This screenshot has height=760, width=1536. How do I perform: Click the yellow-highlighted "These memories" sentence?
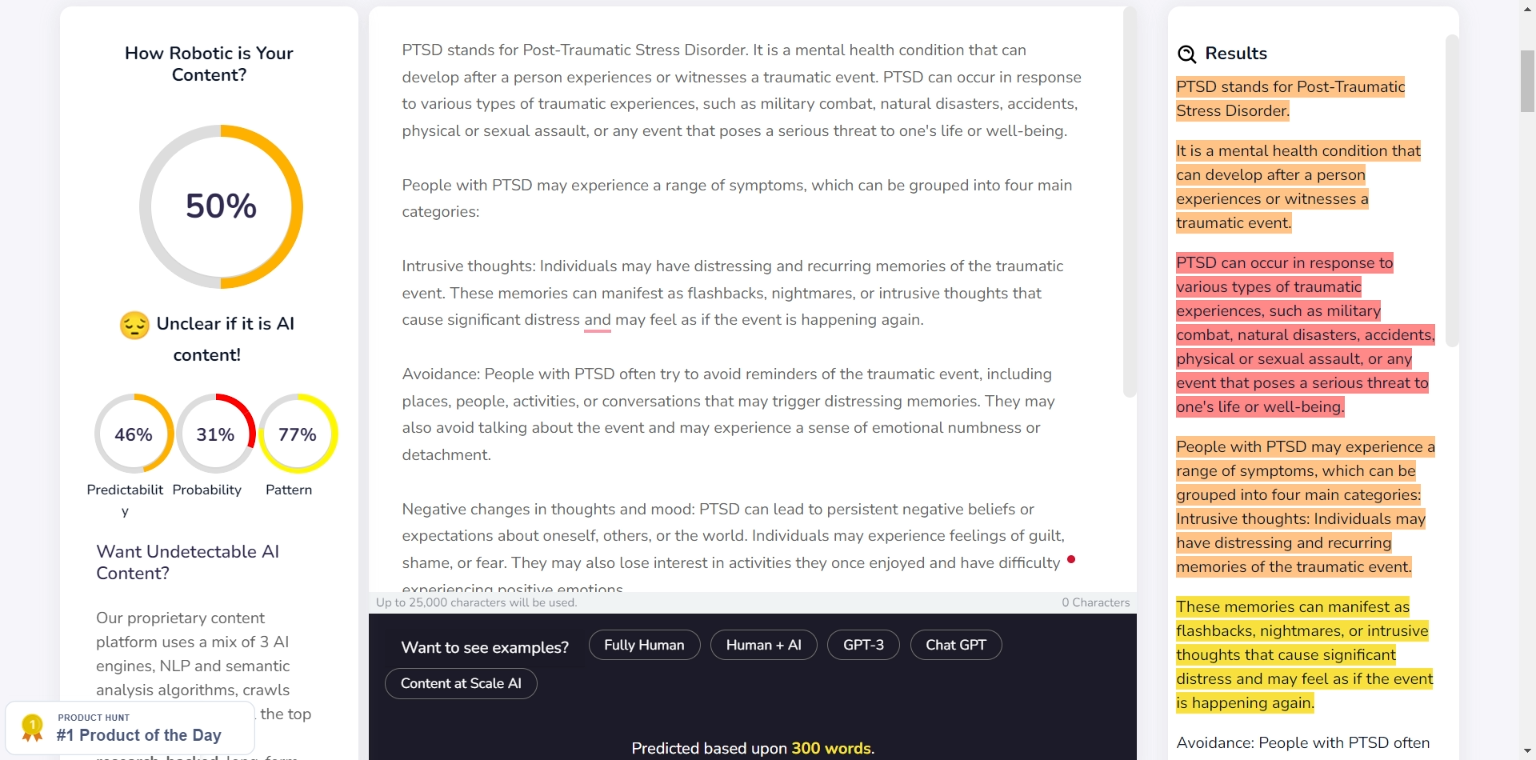coord(1302,655)
